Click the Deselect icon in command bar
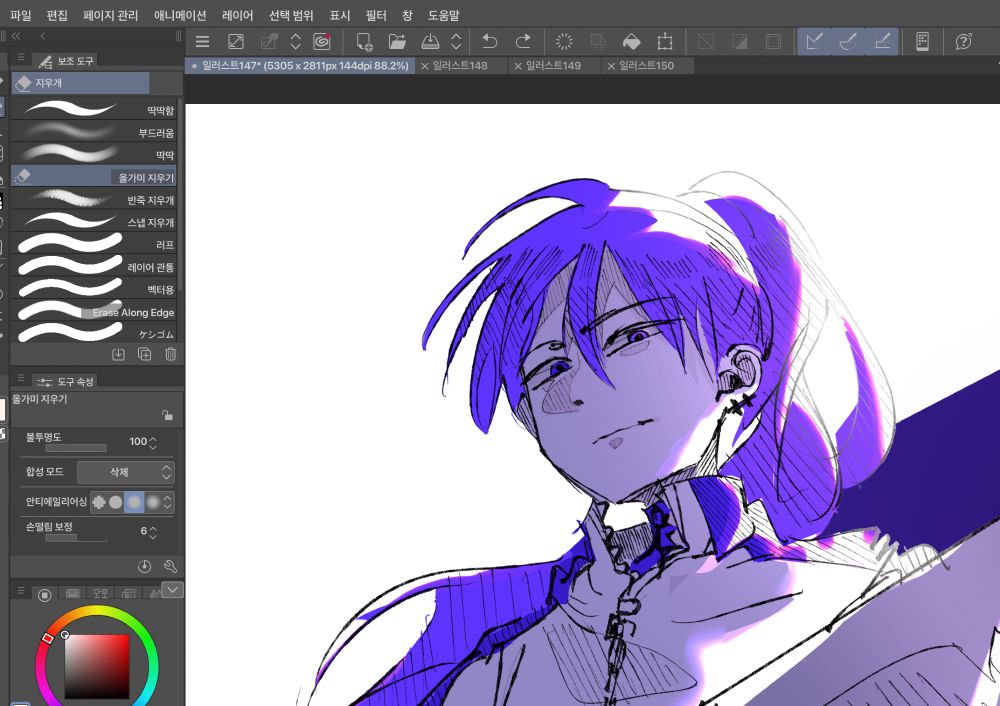Viewport: 1000px width, 706px height. 706,42
